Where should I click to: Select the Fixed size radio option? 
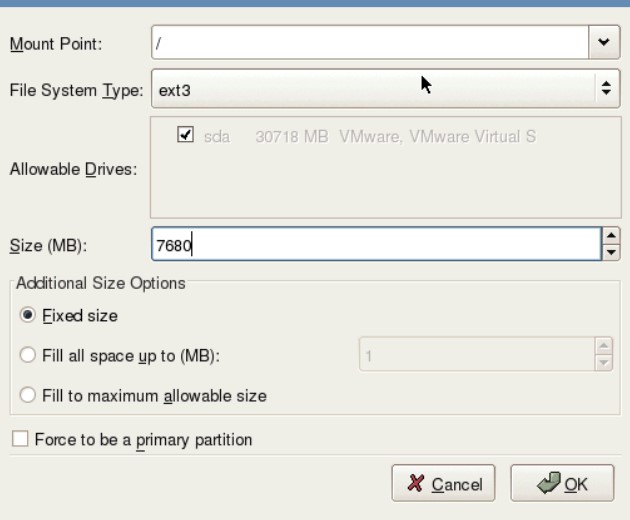click(x=28, y=315)
